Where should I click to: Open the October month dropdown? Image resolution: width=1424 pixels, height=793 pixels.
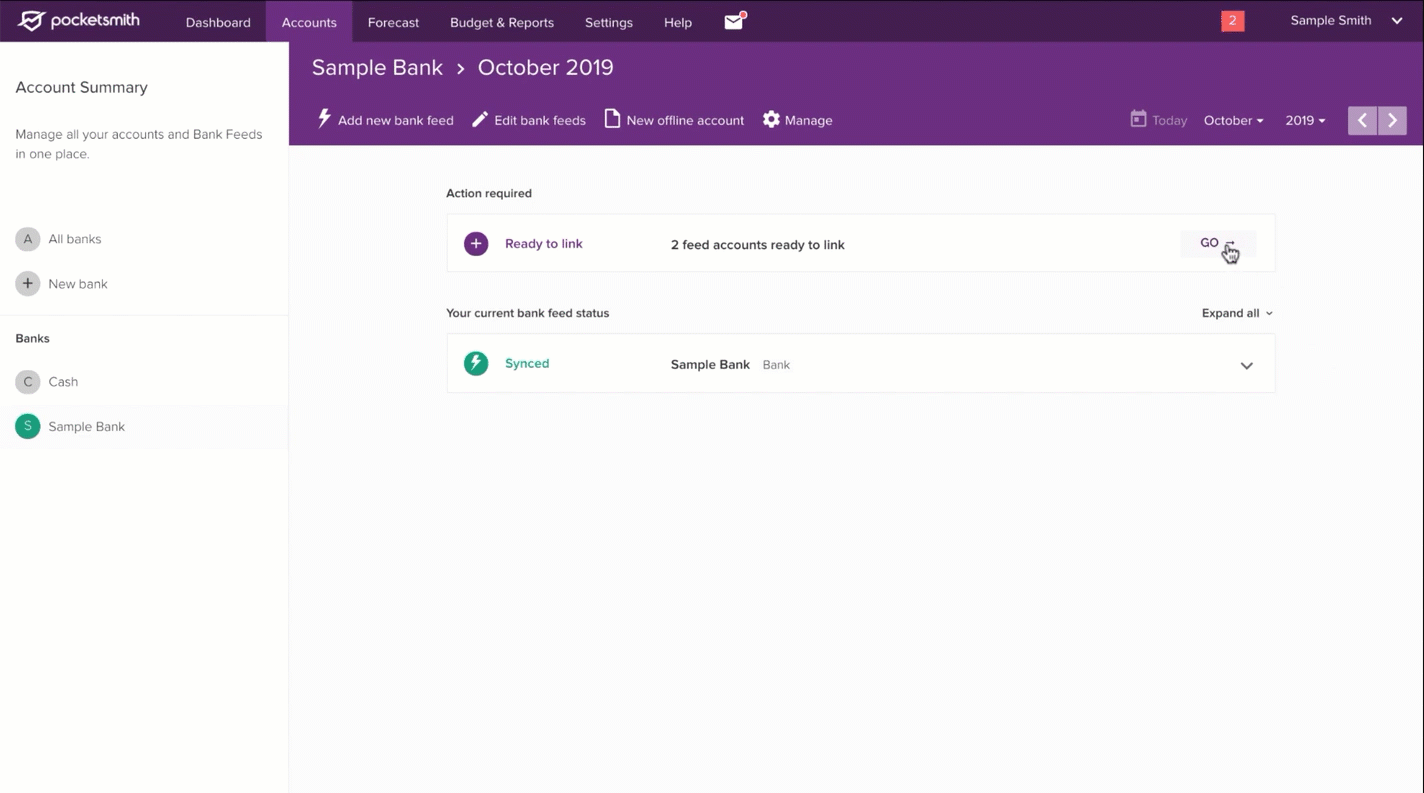pos(1233,120)
